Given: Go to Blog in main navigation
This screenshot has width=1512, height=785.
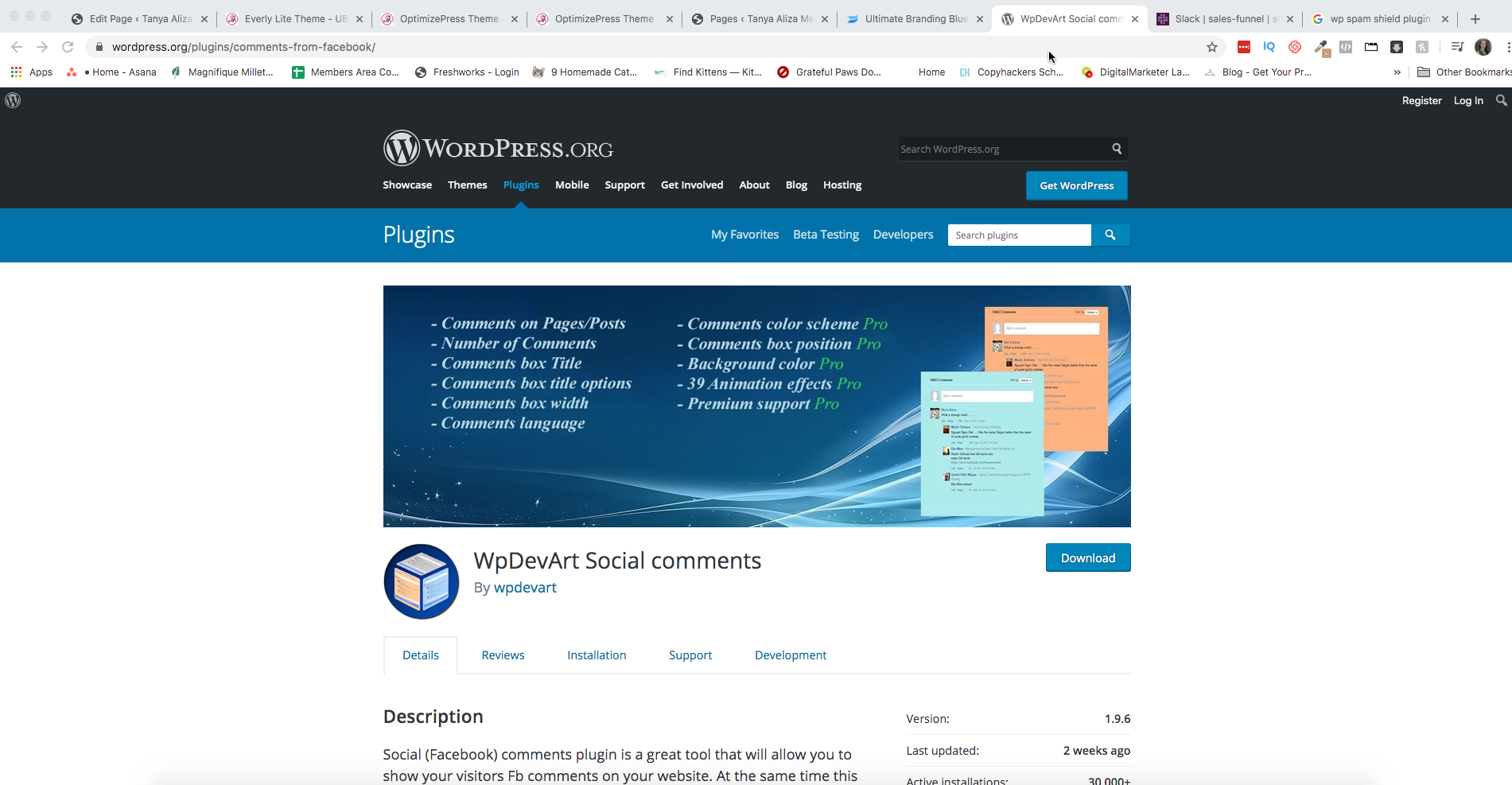Looking at the screenshot, I should (x=796, y=185).
